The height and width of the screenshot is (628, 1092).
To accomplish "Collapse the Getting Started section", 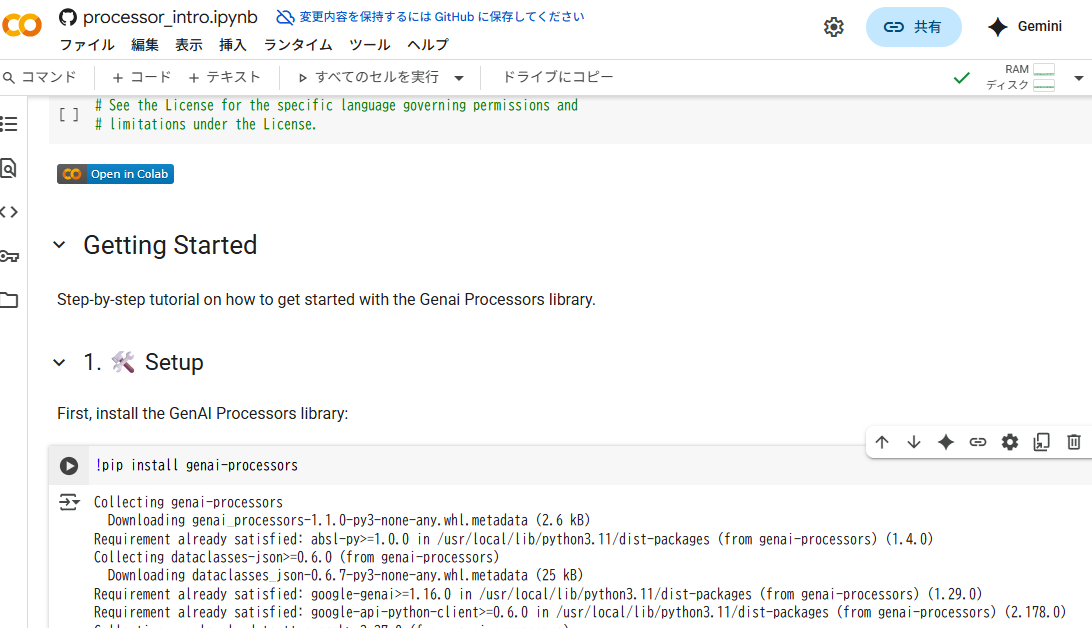I will pos(59,245).
